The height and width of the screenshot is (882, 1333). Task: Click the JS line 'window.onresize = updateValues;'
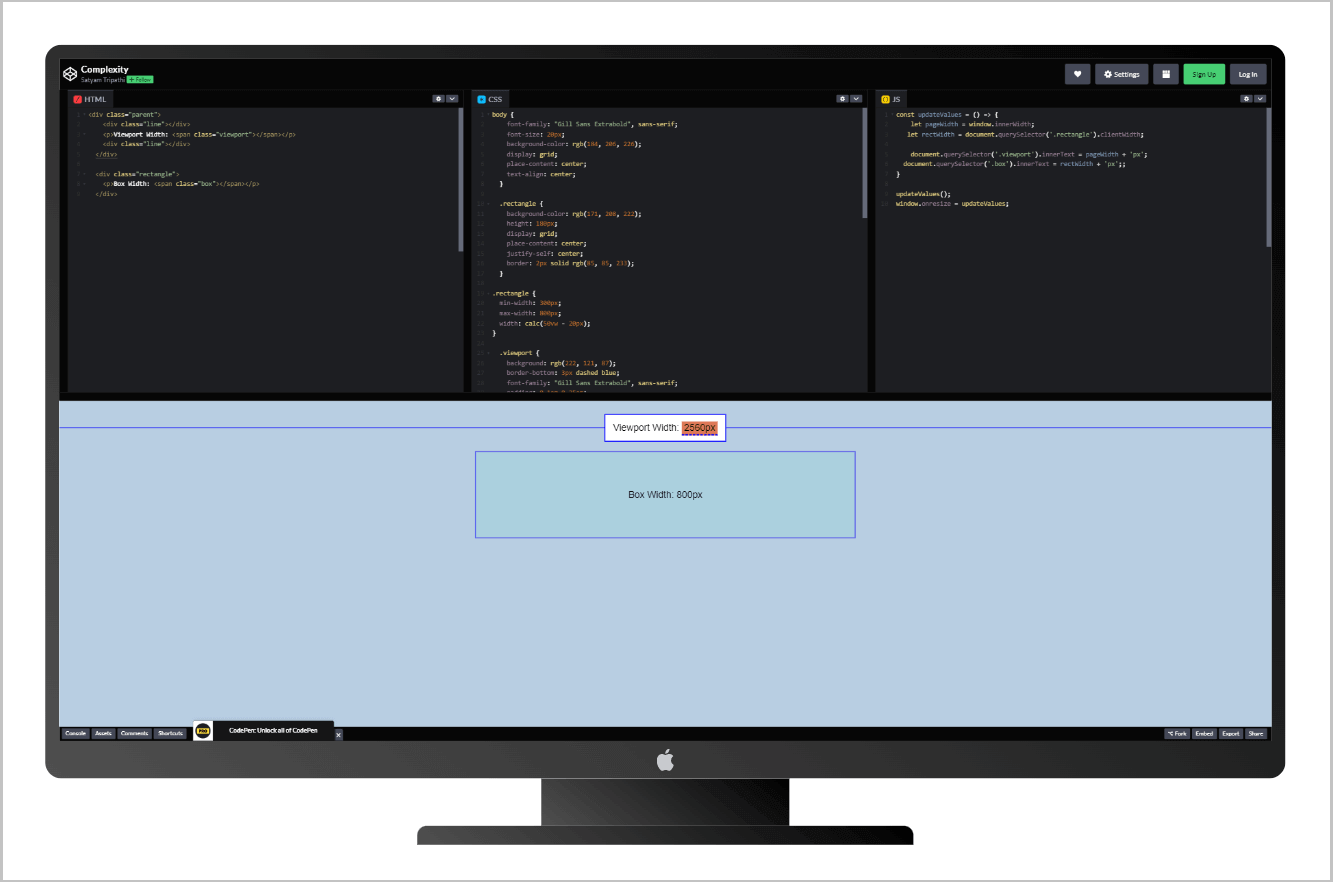click(952, 204)
